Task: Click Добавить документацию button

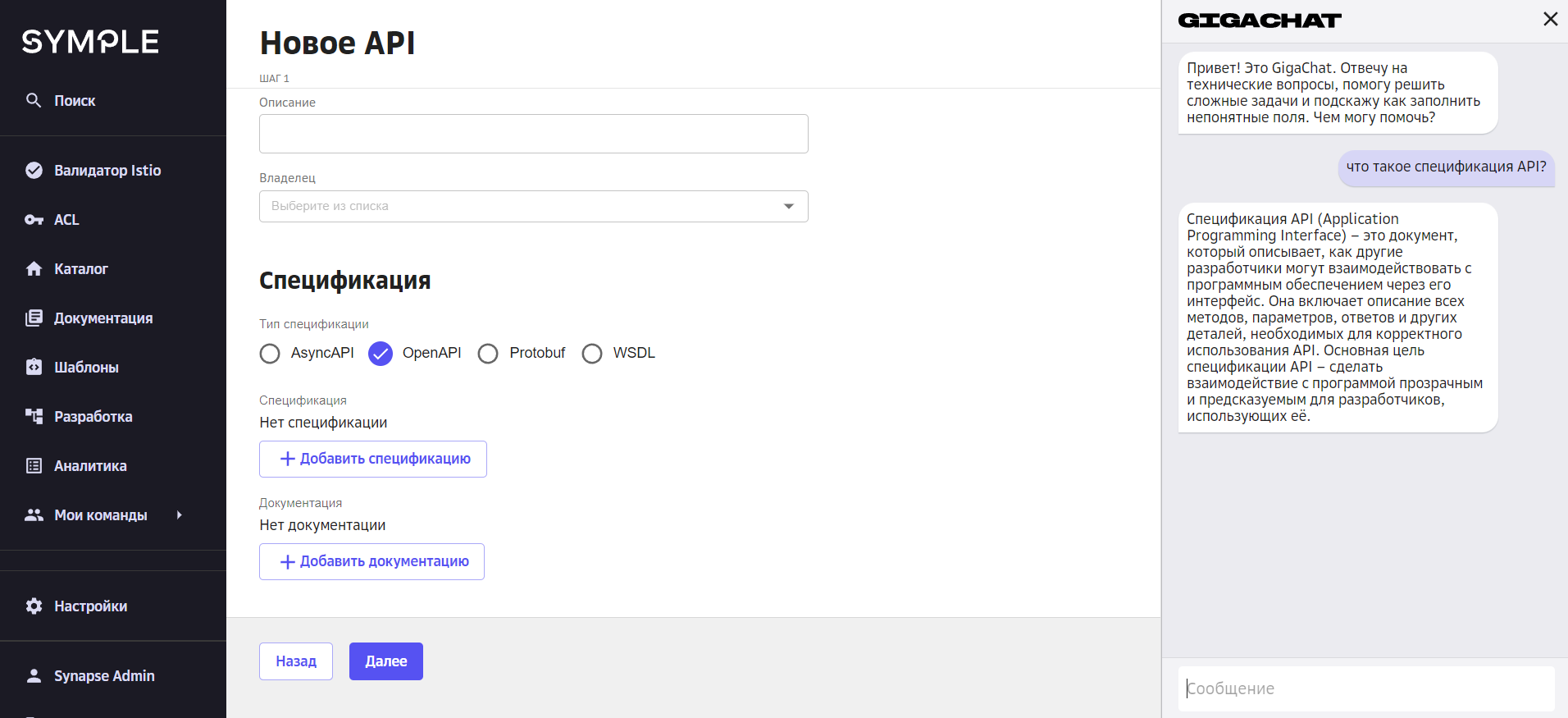Action: 371,561
